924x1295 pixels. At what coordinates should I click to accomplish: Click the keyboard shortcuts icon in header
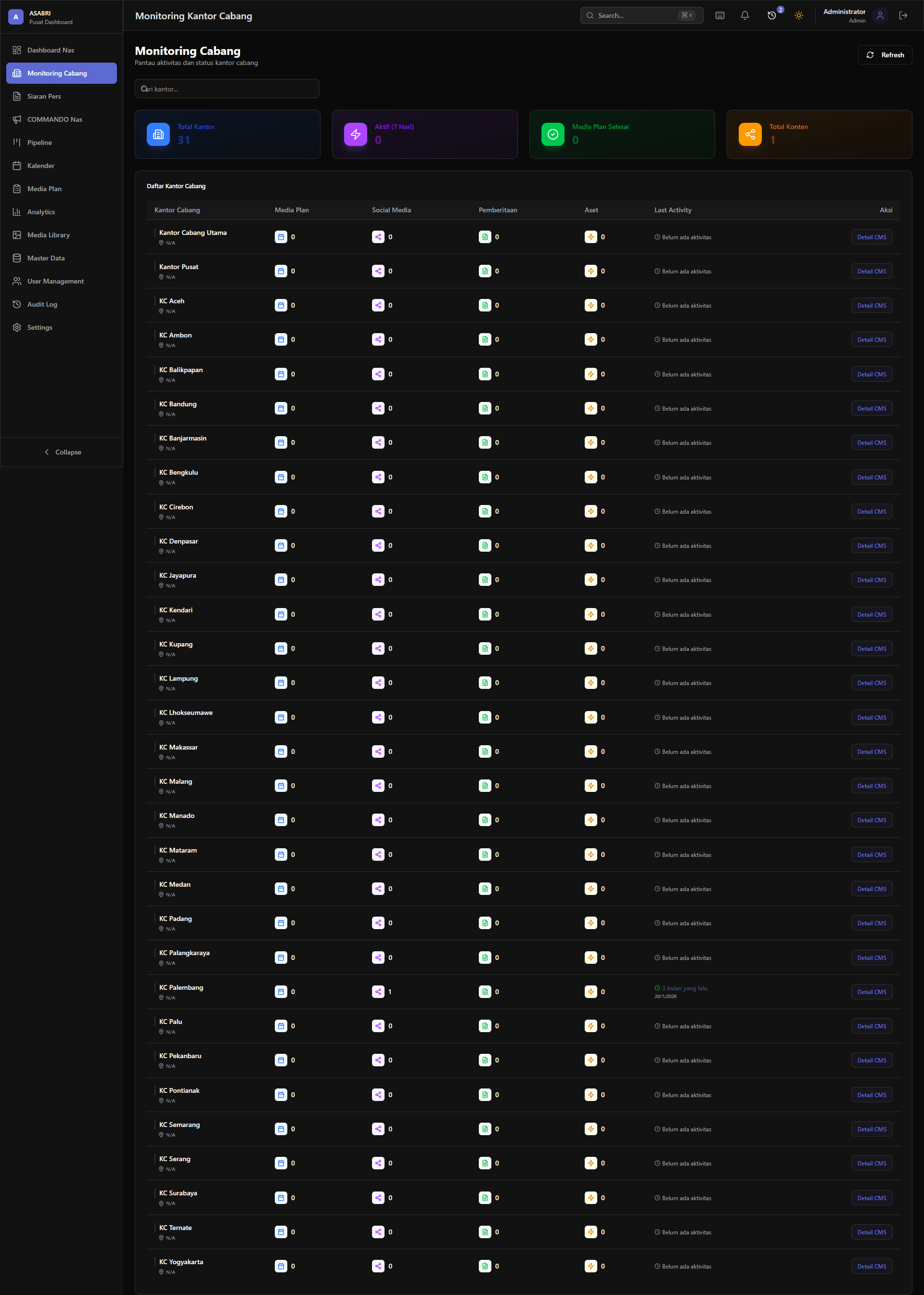pos(720,15)
